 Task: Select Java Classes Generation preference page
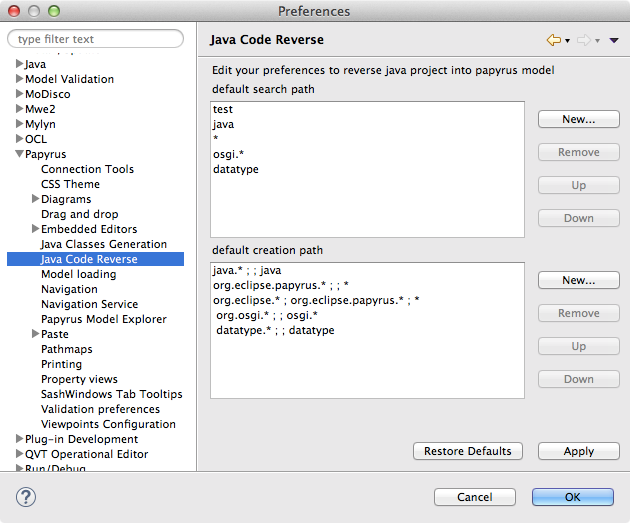103,244
